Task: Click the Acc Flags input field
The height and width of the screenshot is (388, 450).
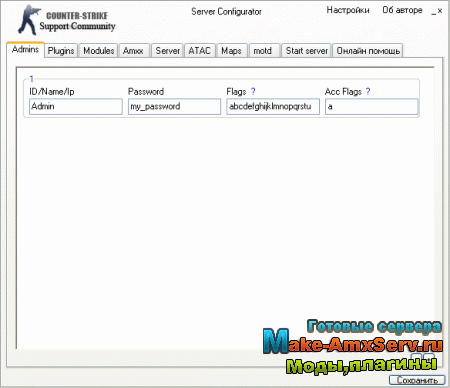Action: tap(371, 106)
